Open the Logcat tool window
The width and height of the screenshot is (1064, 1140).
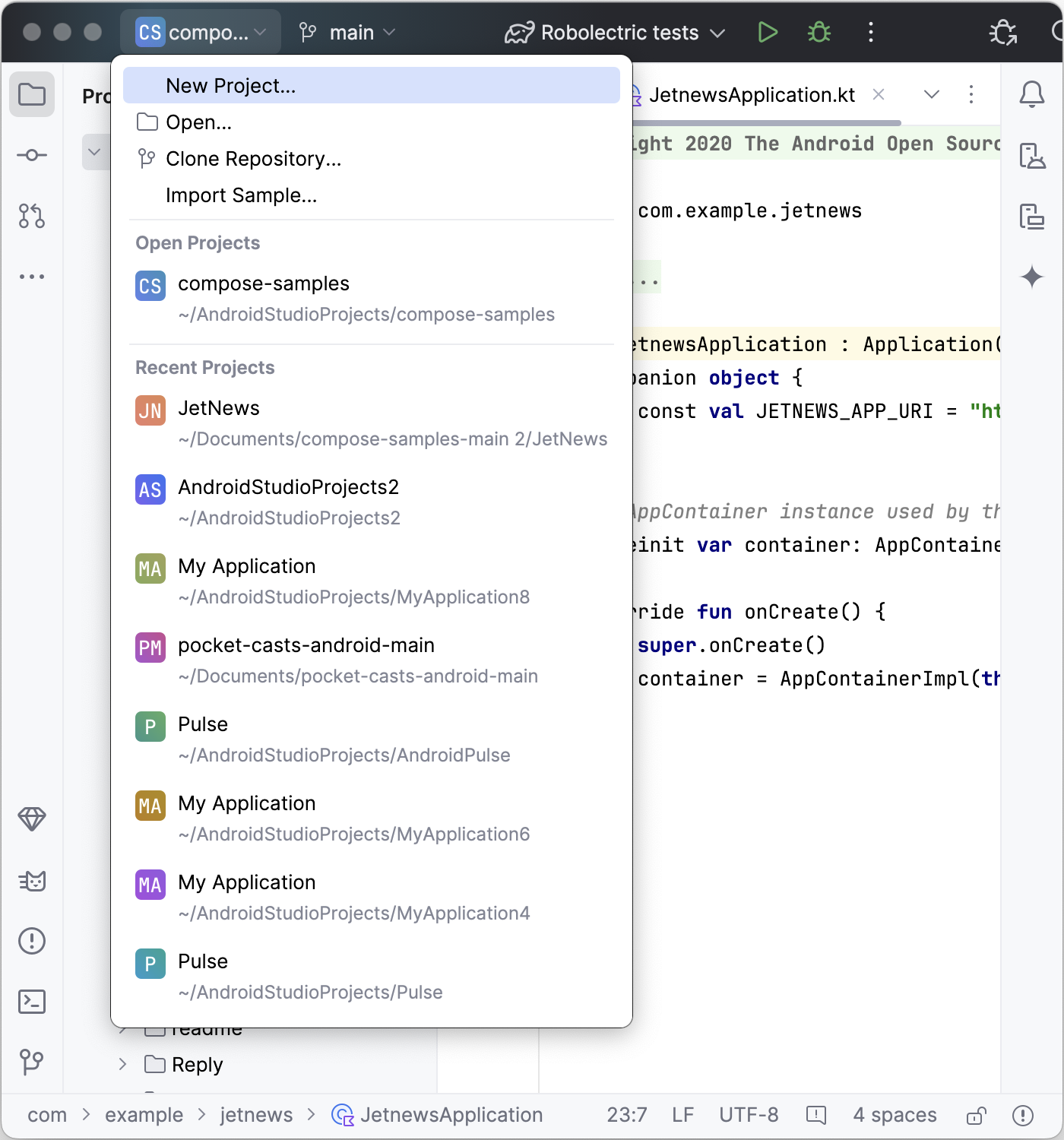tap(32, 881)
